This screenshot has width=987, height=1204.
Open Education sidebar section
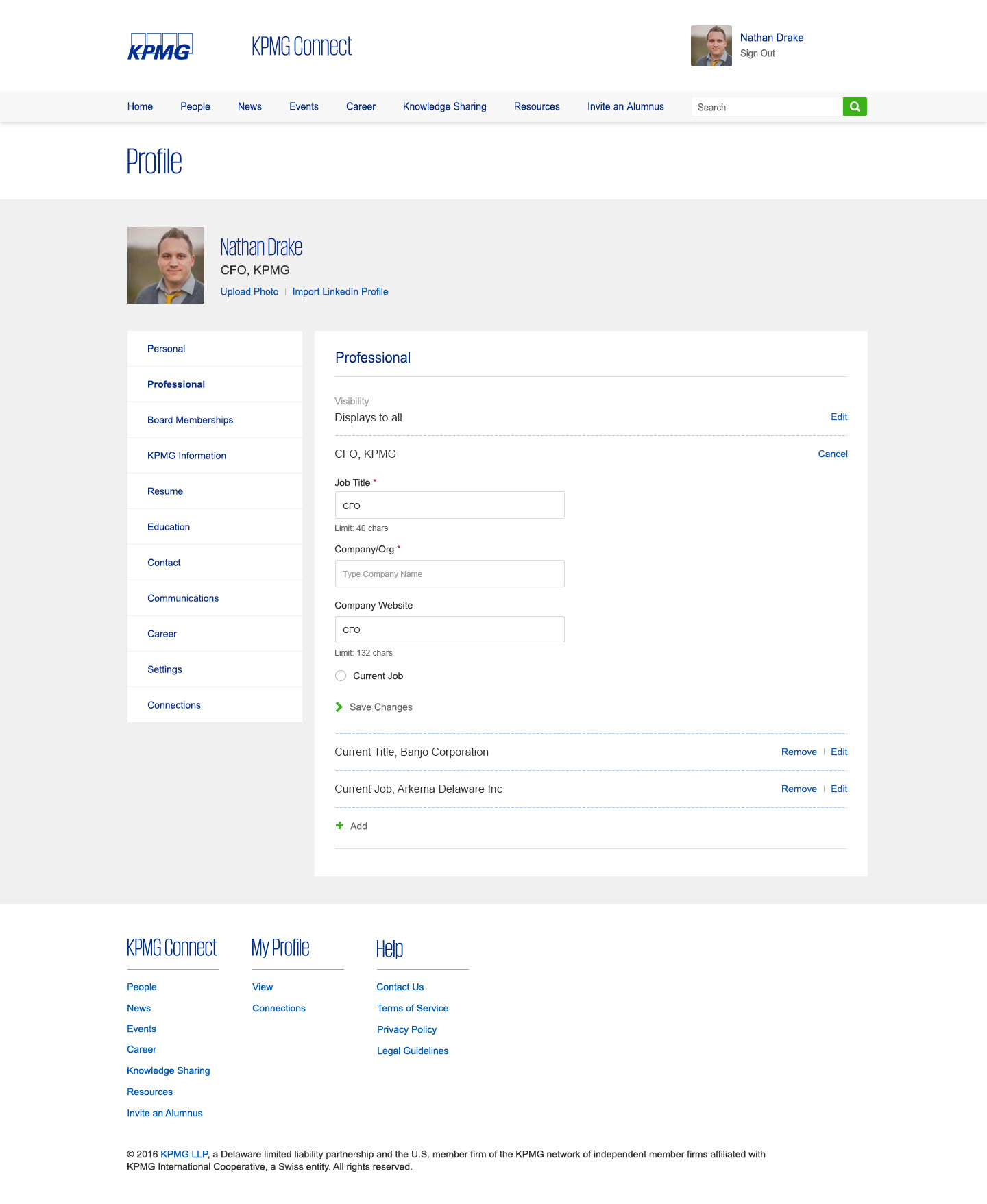(x=215, y=527)
